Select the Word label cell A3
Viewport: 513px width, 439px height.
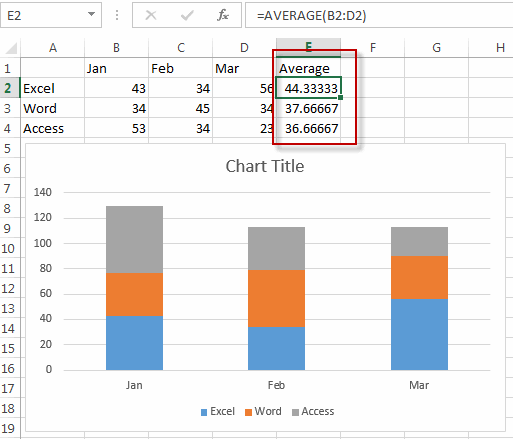pyautogui.click(x=53, y=108)
